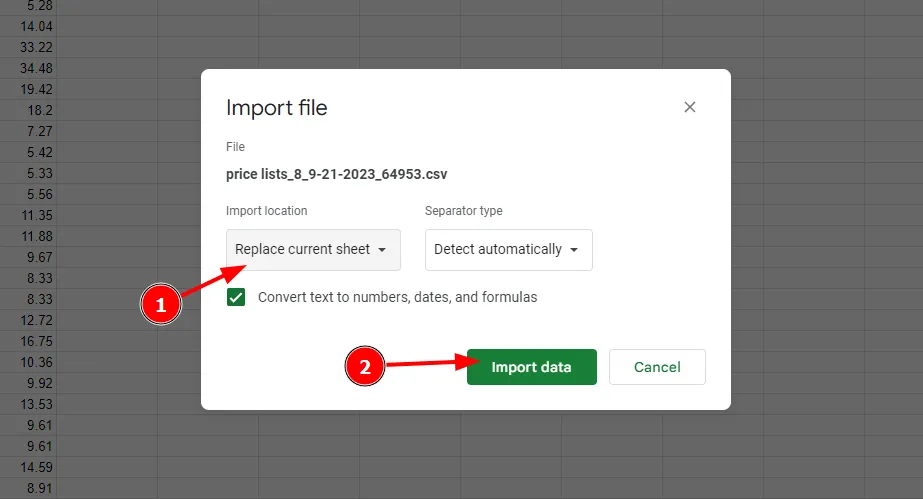923x499 pixels.
Task: Click the green Import data button
Action: point(531,367)
